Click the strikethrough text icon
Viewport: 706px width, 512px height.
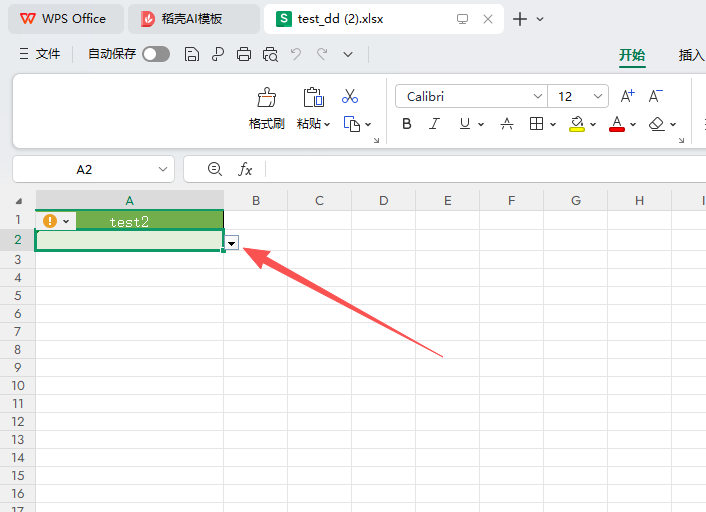coord(507,124)
